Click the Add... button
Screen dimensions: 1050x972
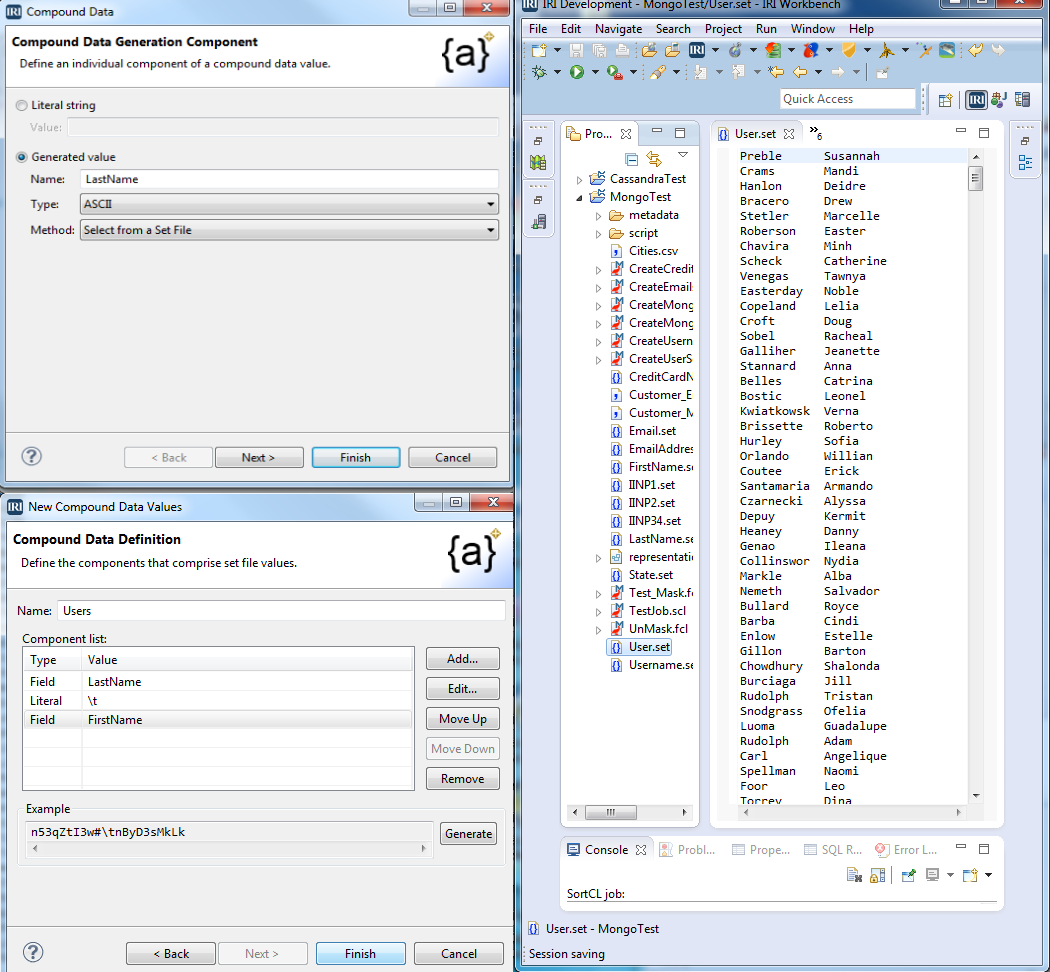coord(463,659)
